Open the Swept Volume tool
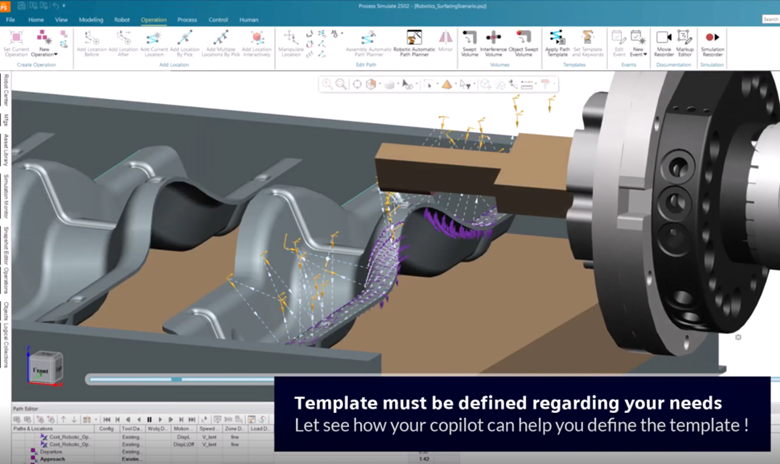This screenshot has width=780, height=464. coord(470,42)
